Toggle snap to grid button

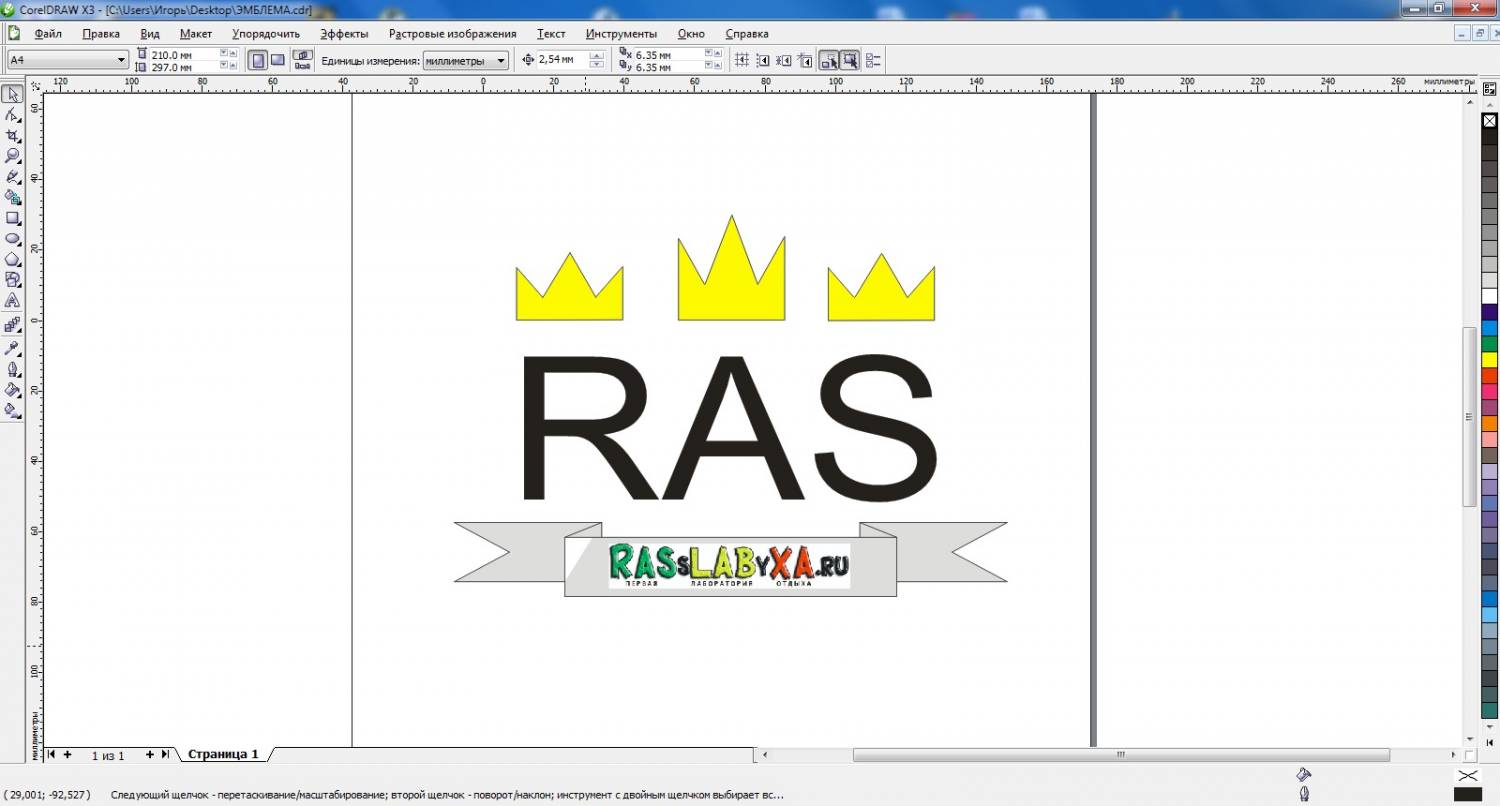tap(742, 60)
